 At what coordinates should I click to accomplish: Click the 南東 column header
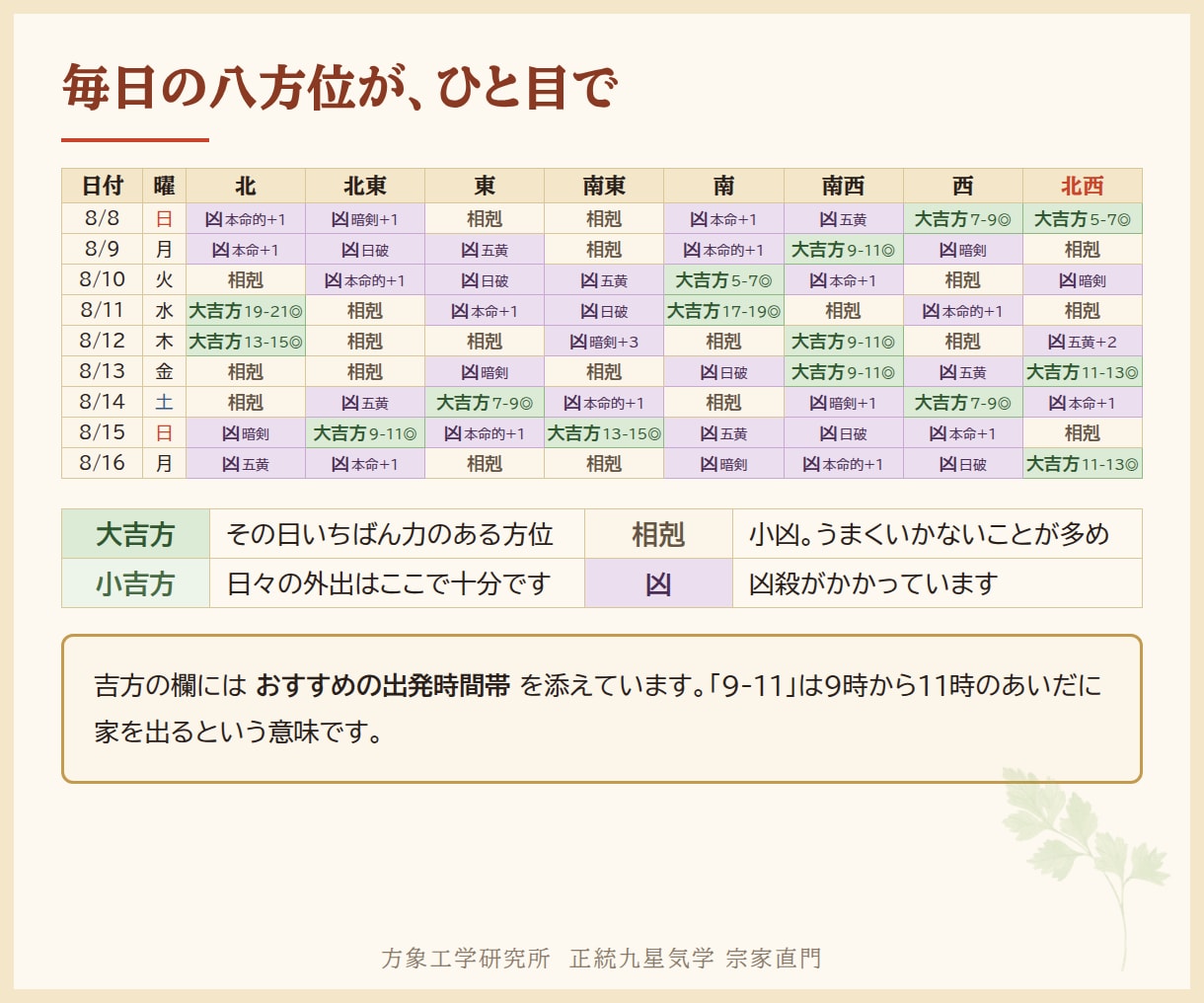pos(604,186)
